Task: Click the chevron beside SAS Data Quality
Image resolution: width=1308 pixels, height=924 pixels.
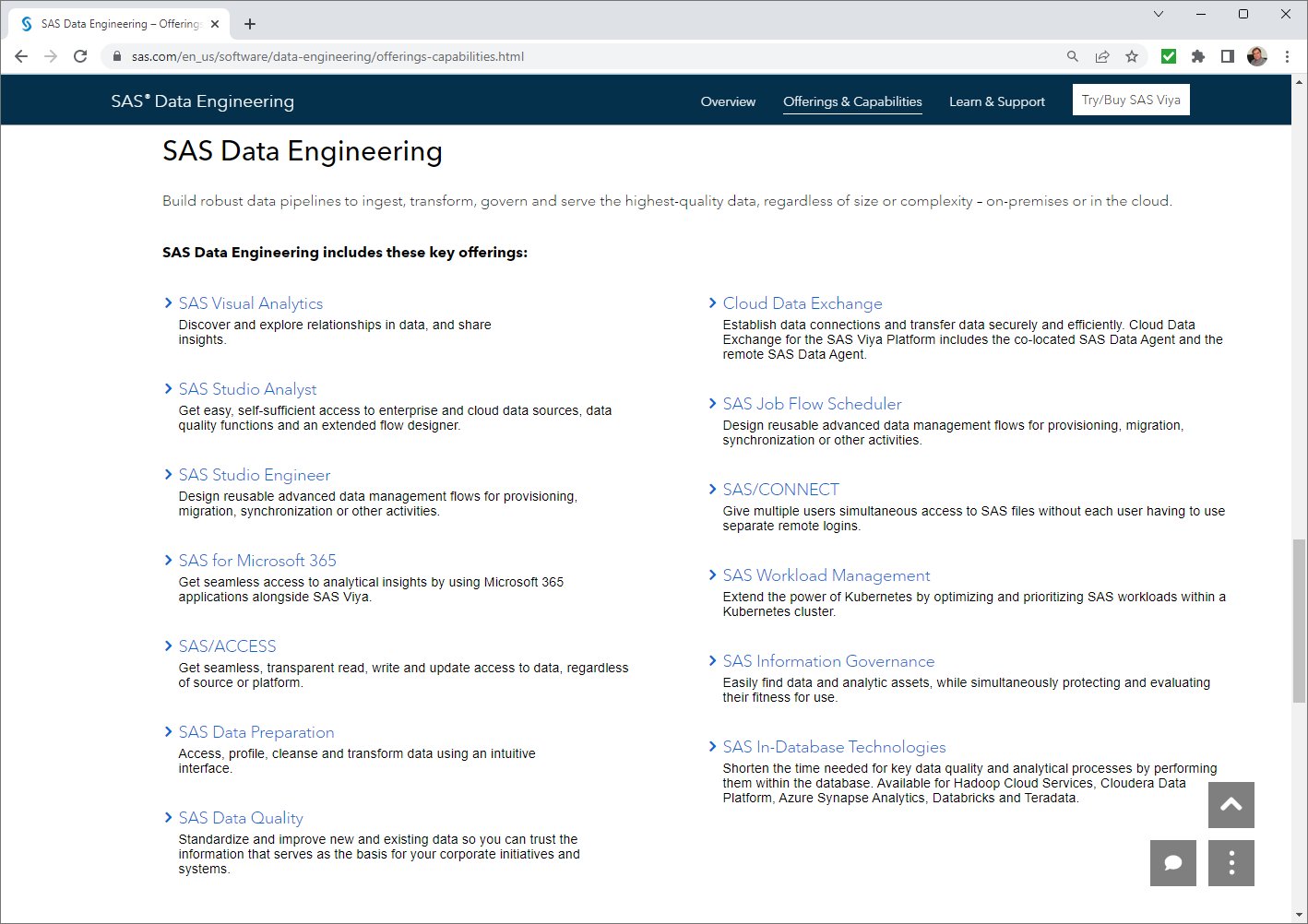Action: 168,817
